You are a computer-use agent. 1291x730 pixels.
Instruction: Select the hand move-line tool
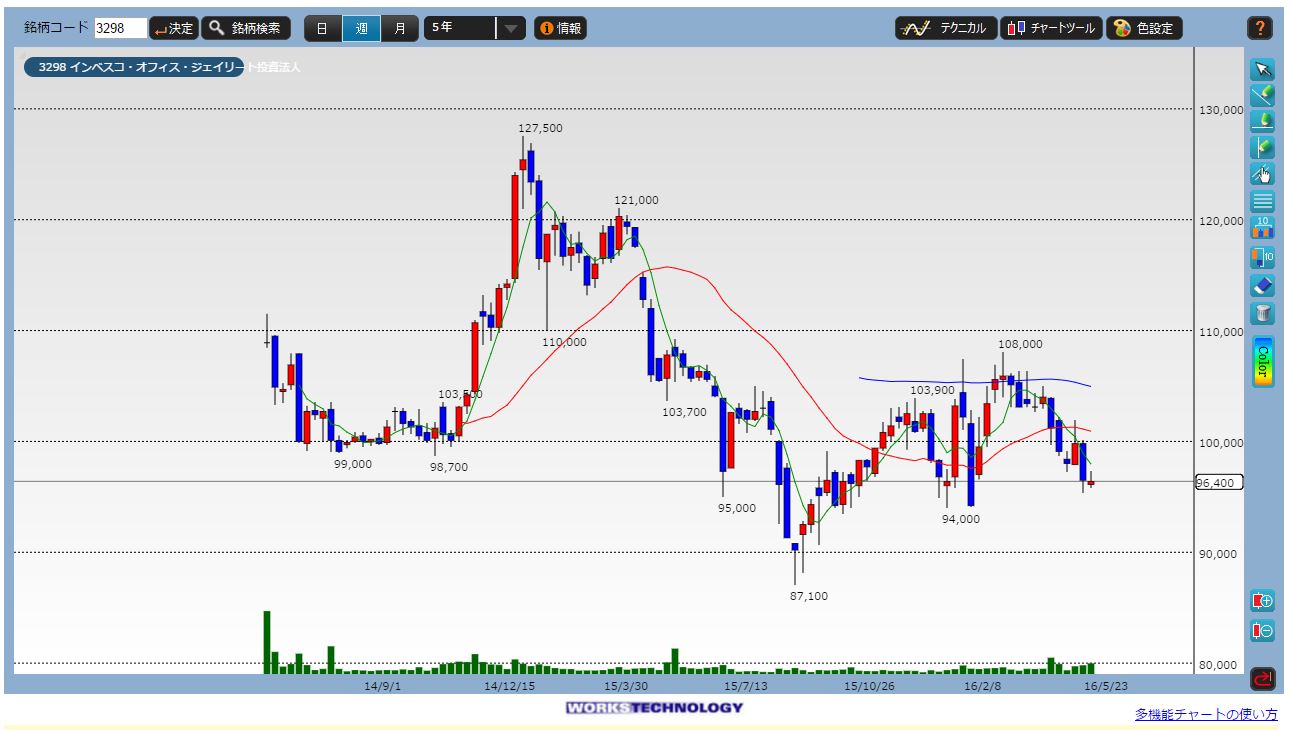pos(1262,174)
